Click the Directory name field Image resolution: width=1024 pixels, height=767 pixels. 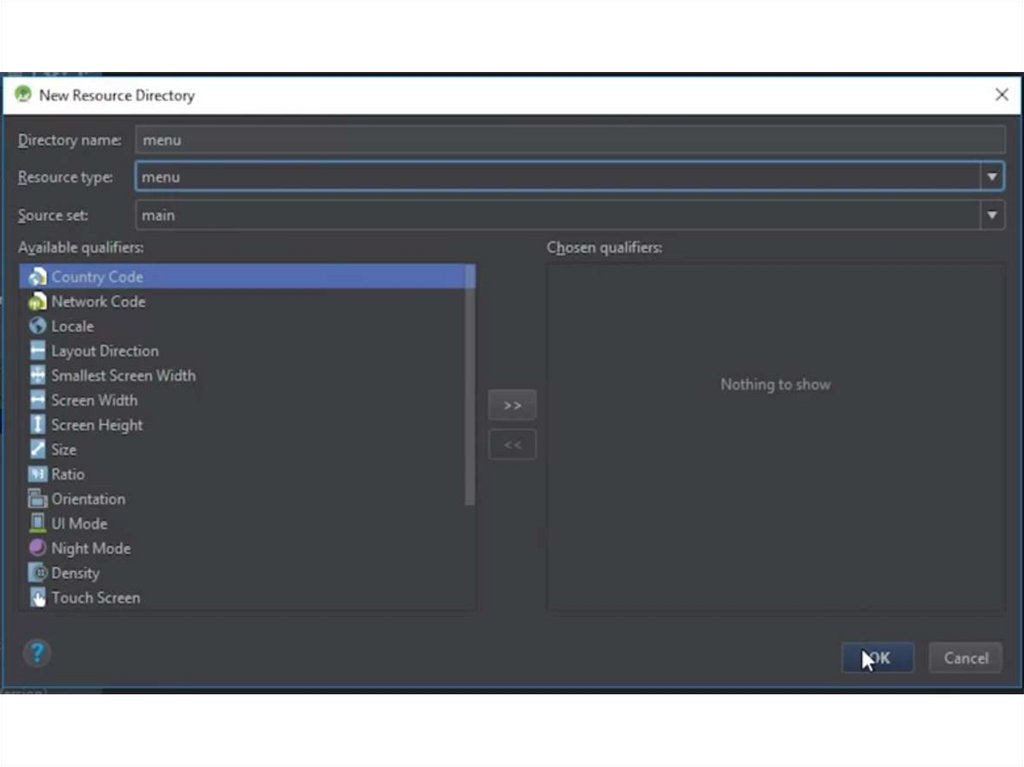(x=569, y=140)
